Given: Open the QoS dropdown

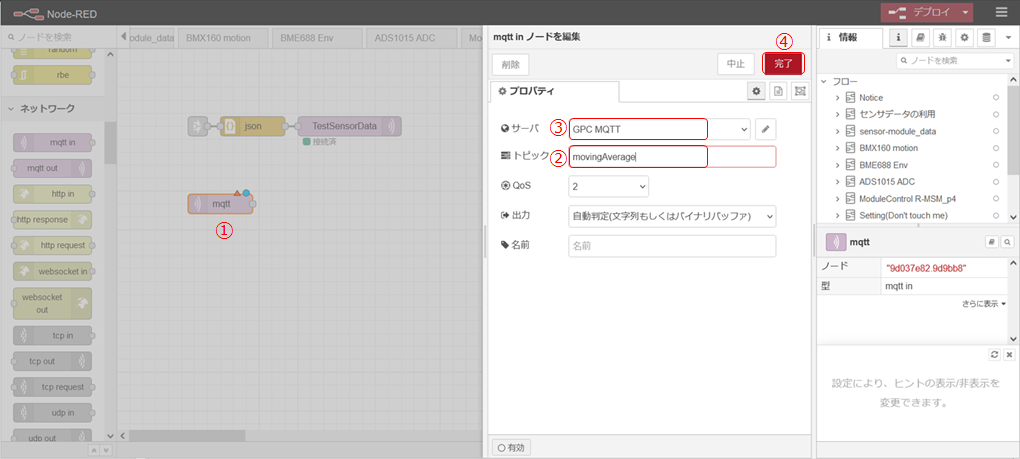Looking at the screenshot, I should tap(608, 186).
